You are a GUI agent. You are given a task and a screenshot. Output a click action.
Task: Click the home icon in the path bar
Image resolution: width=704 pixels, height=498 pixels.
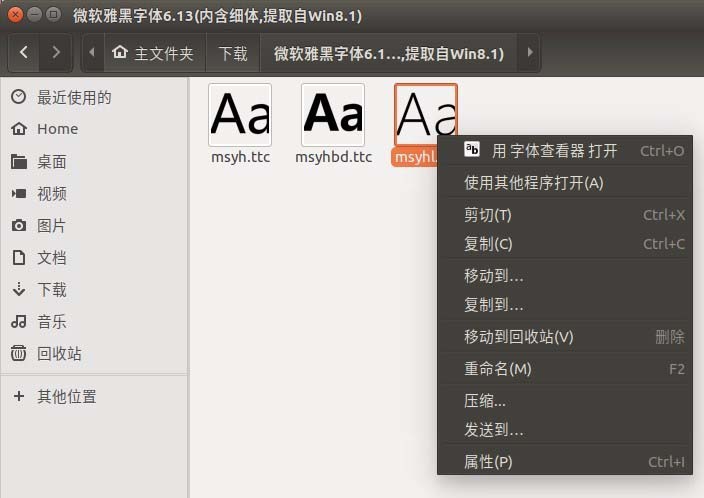120,52
